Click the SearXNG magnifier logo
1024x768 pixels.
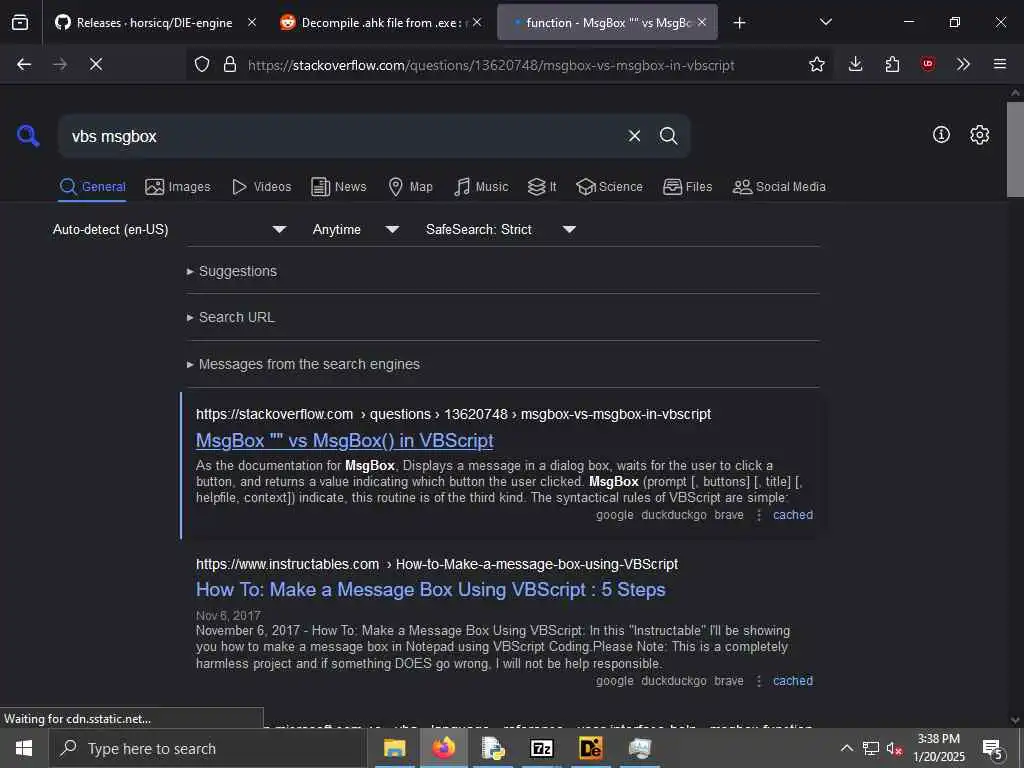click(28, 136)
